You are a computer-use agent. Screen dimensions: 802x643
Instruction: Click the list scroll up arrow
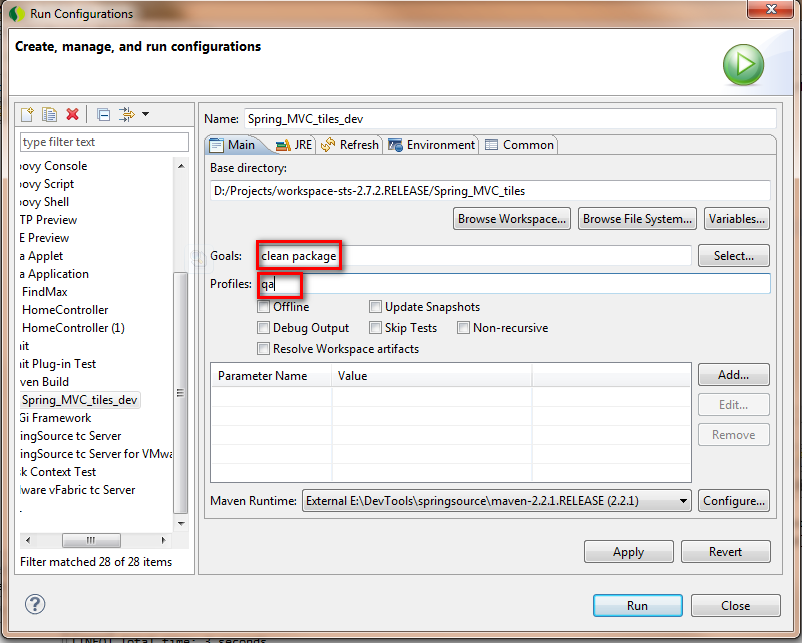click(181, 166)
